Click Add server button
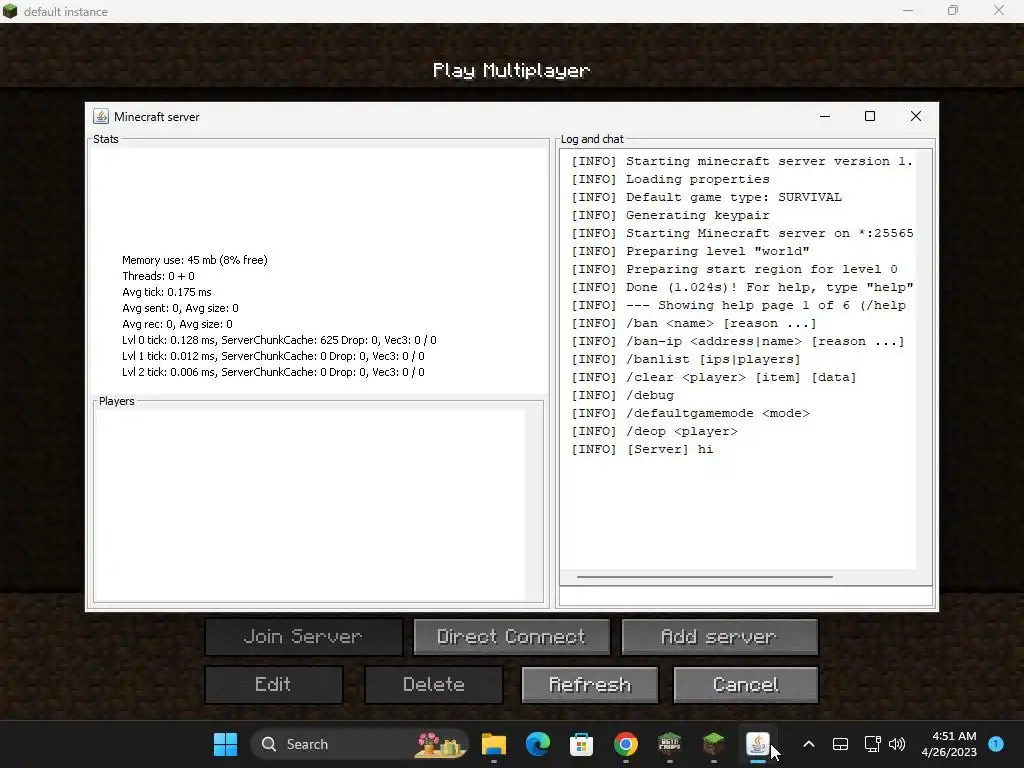 tap(719, 637)
